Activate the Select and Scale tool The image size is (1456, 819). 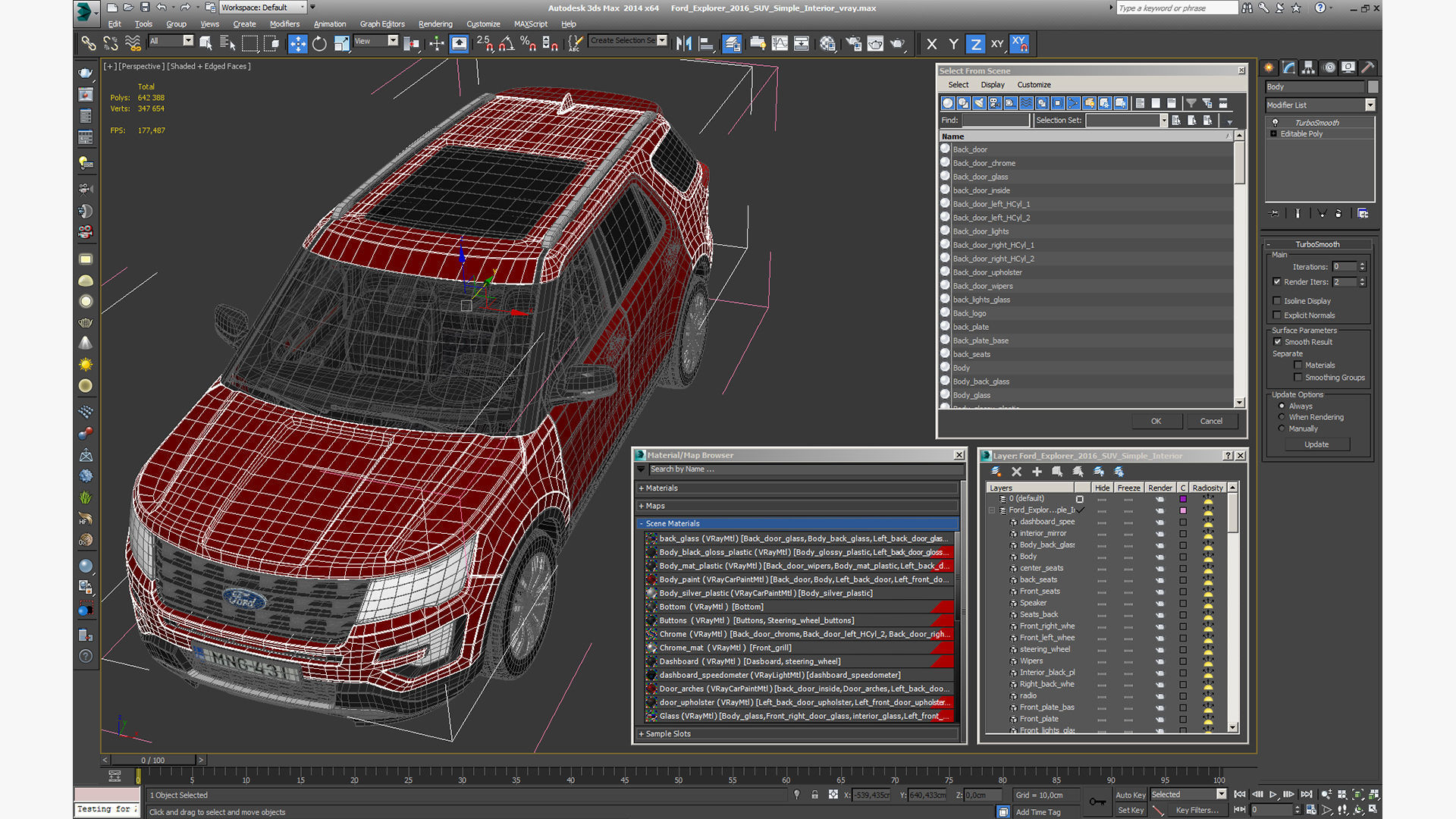coord(341,43)
